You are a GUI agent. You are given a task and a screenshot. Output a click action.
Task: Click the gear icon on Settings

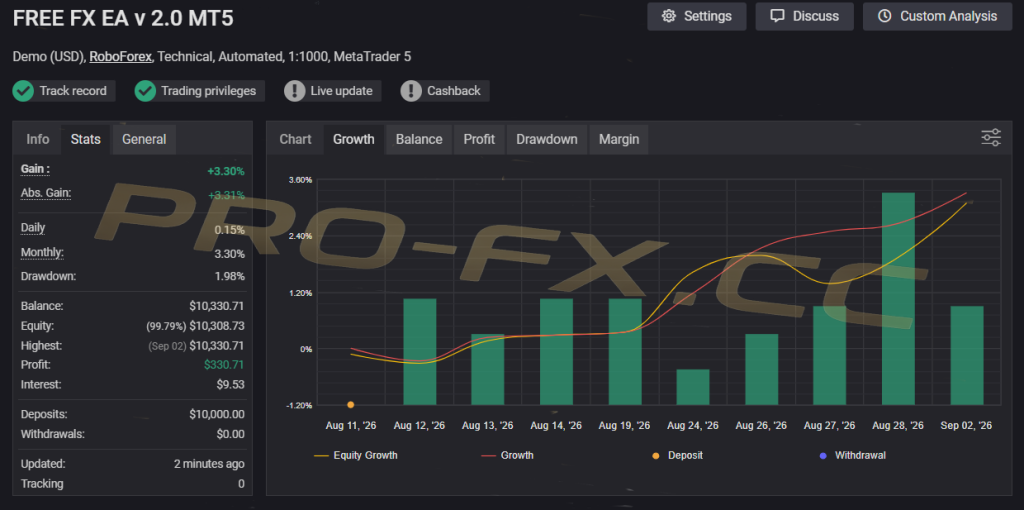point(669,16)
